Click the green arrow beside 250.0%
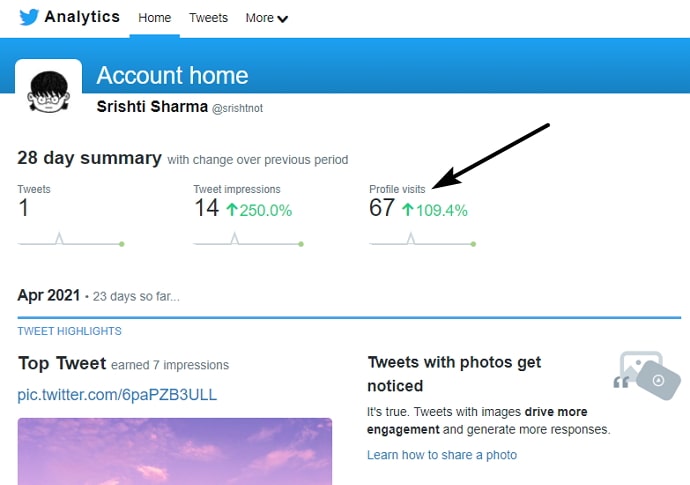690x485 pixels. tap(232, 209)
